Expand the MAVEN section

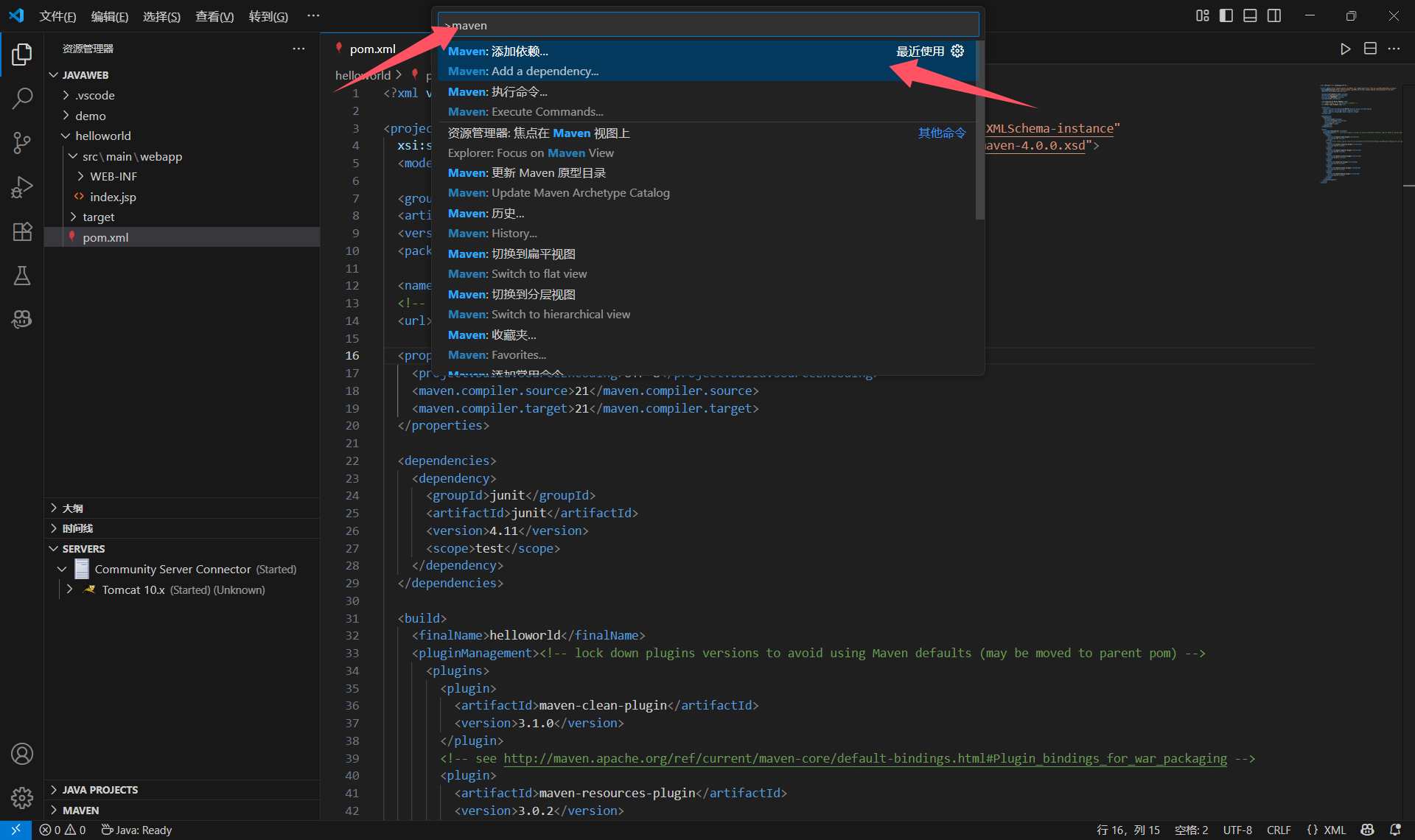click(x=80, y=810)
